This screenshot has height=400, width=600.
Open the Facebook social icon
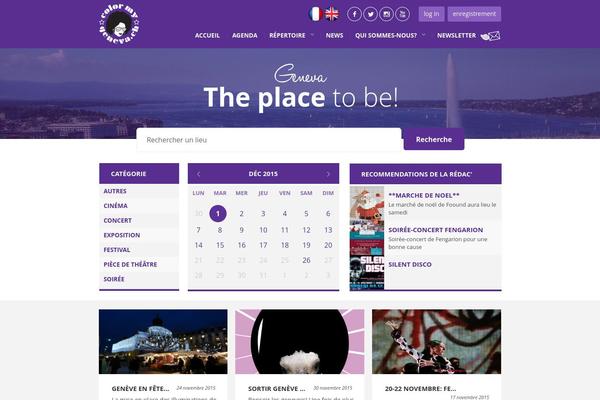point(354,14)
